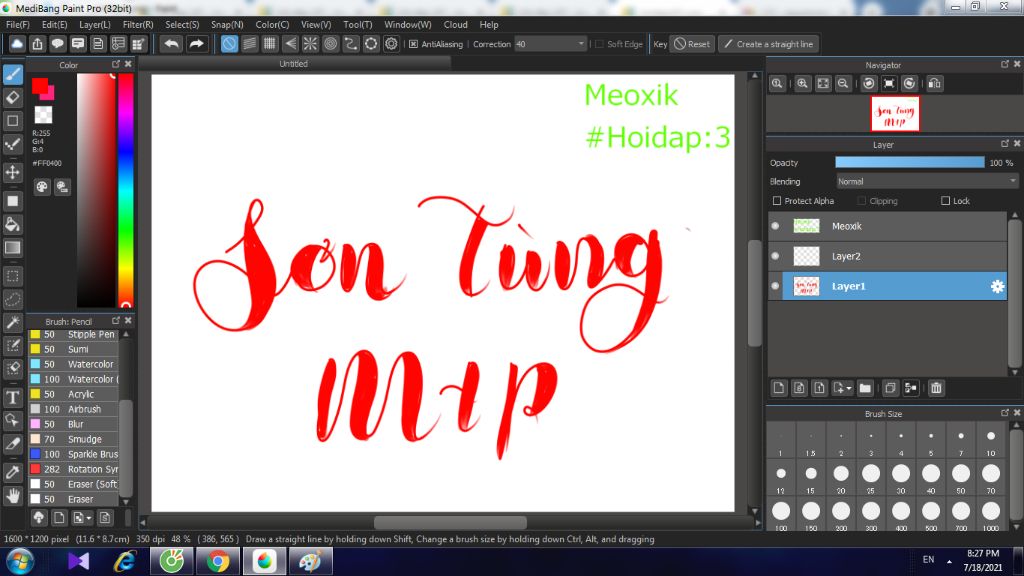Hide Layer1 visibility dot
This screenshot has width=1024, height=576.
point(775,286)
